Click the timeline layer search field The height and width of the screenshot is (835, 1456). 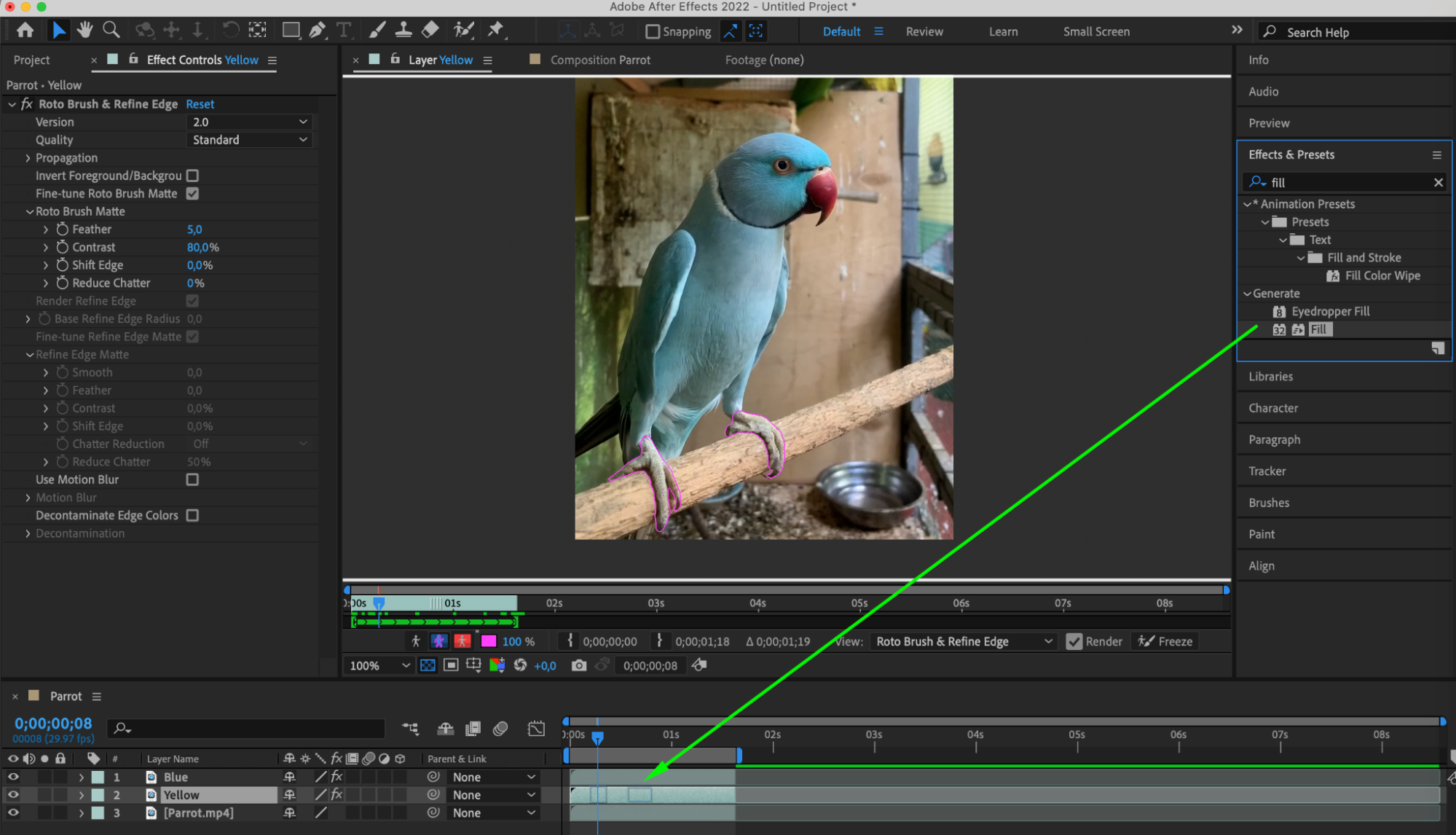[x=246, y=729]
